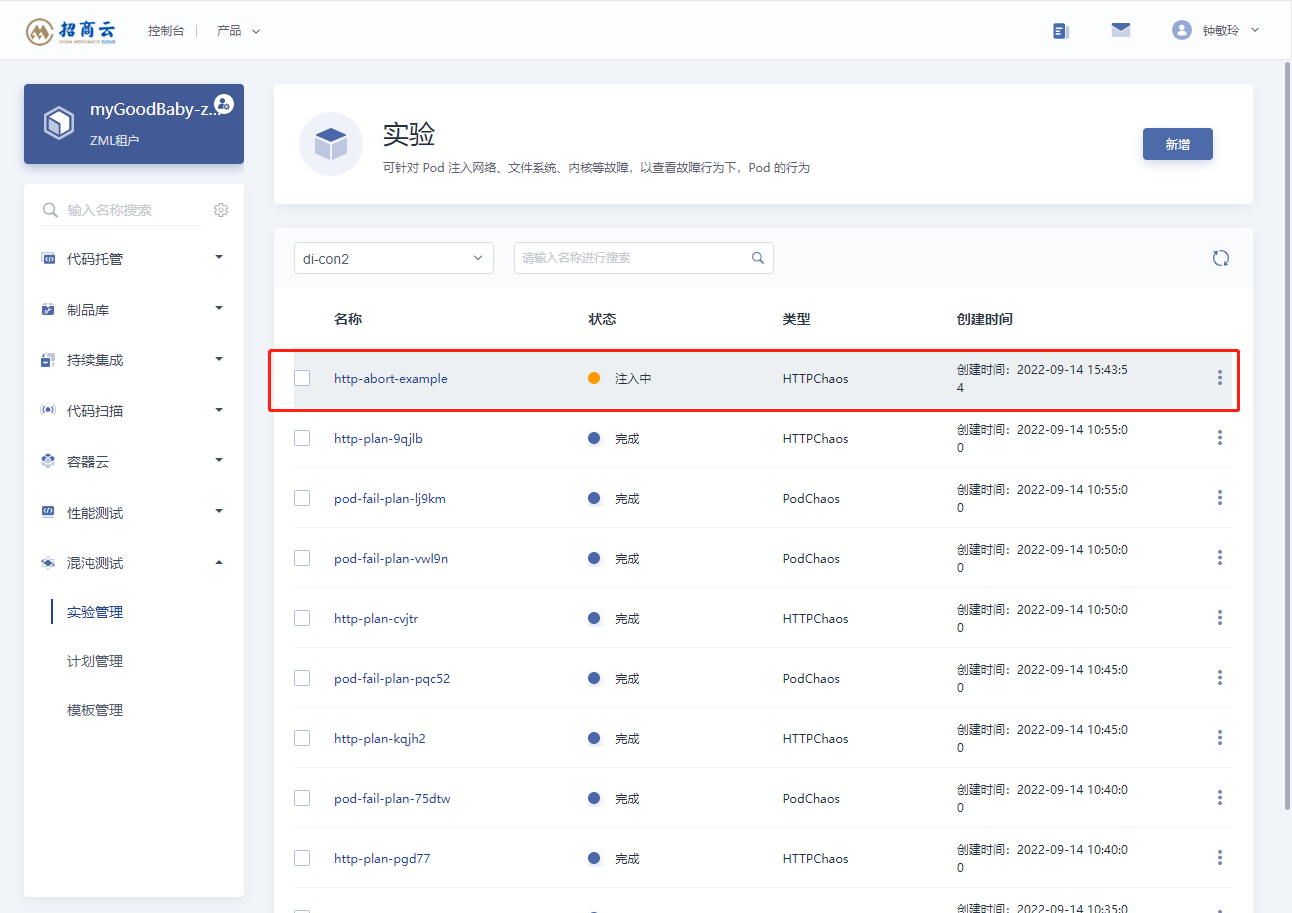
Task: Open the pod-fail-plan-lj9km experiment link
Action: [390, 499]
